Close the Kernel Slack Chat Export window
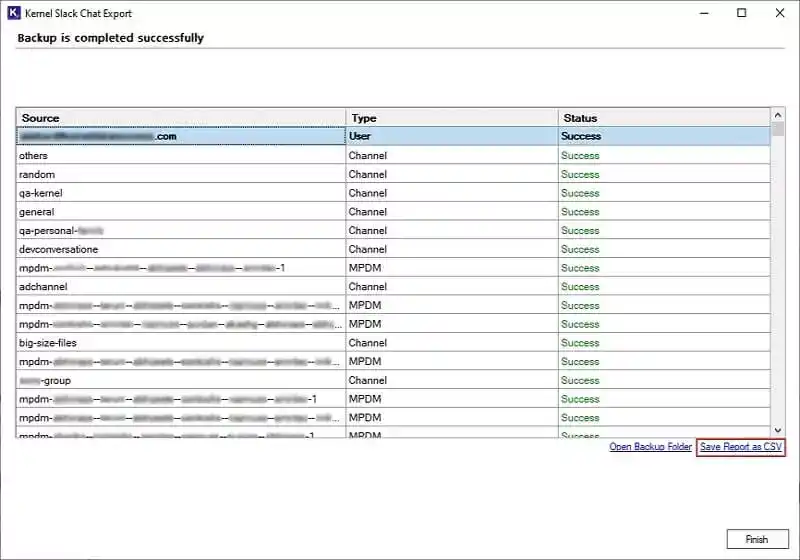This screenshot has height=560, width=800. click(x=780, y=13)
